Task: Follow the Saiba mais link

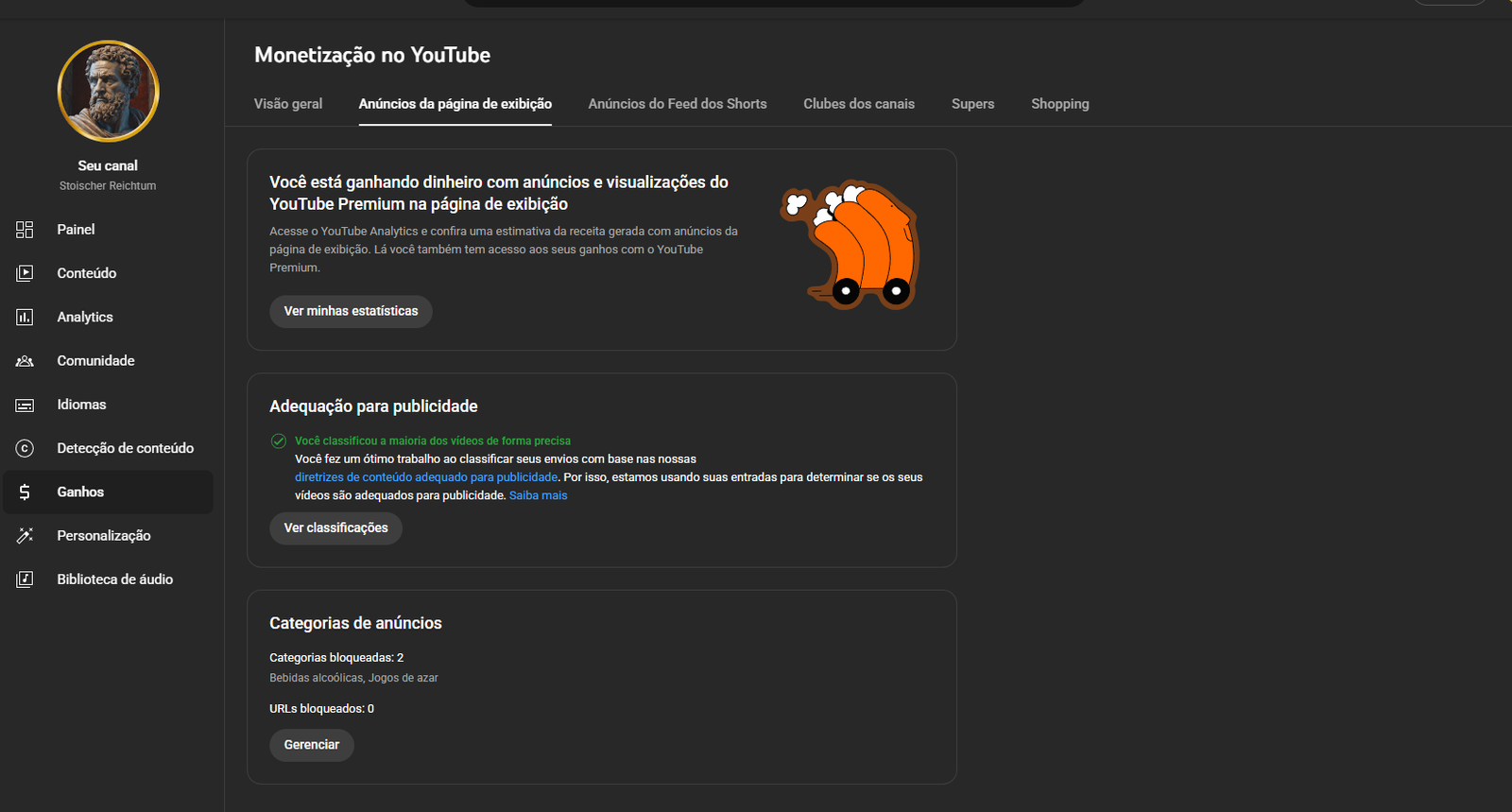Action: (x=539, y=495)
